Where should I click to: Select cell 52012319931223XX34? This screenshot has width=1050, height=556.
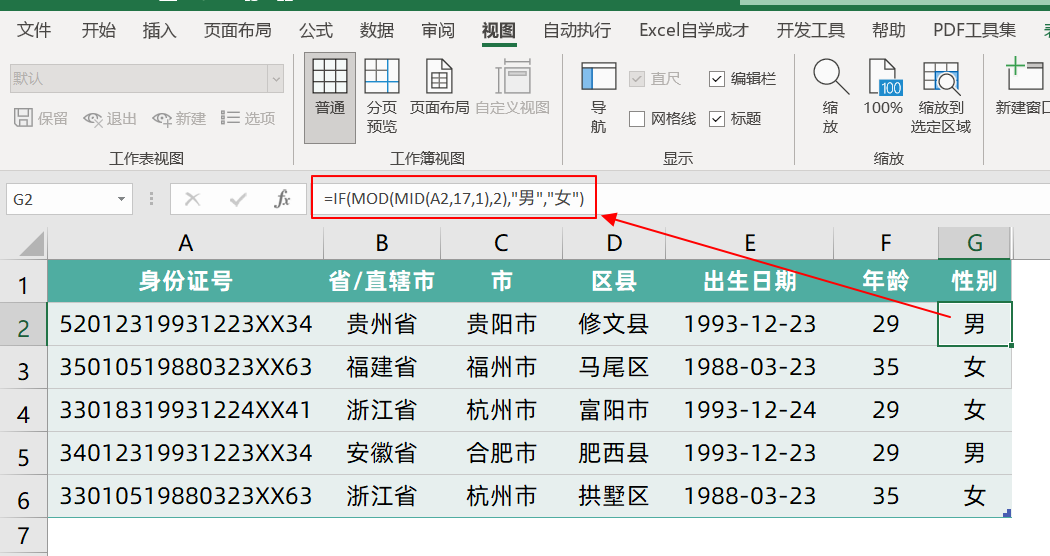(x=185, y=324)
